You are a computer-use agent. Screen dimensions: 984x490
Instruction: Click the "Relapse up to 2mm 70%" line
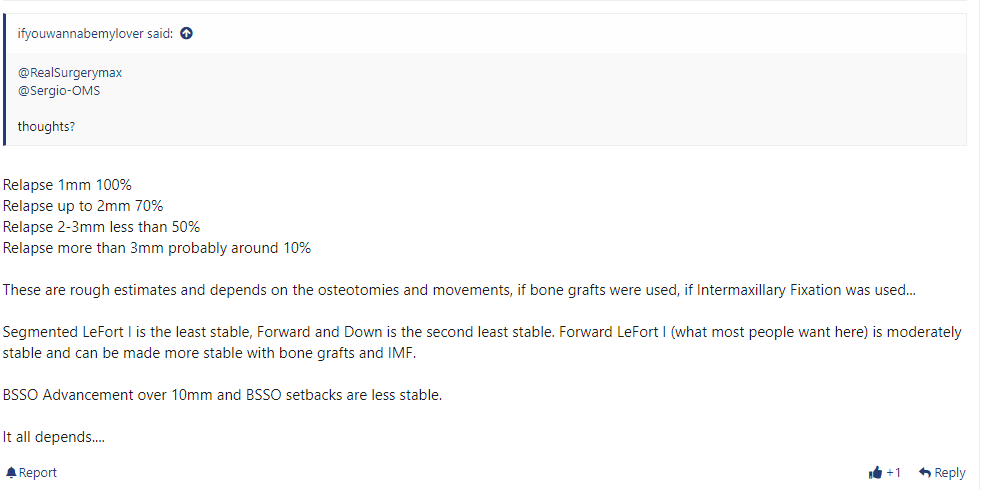coord(83,206)
